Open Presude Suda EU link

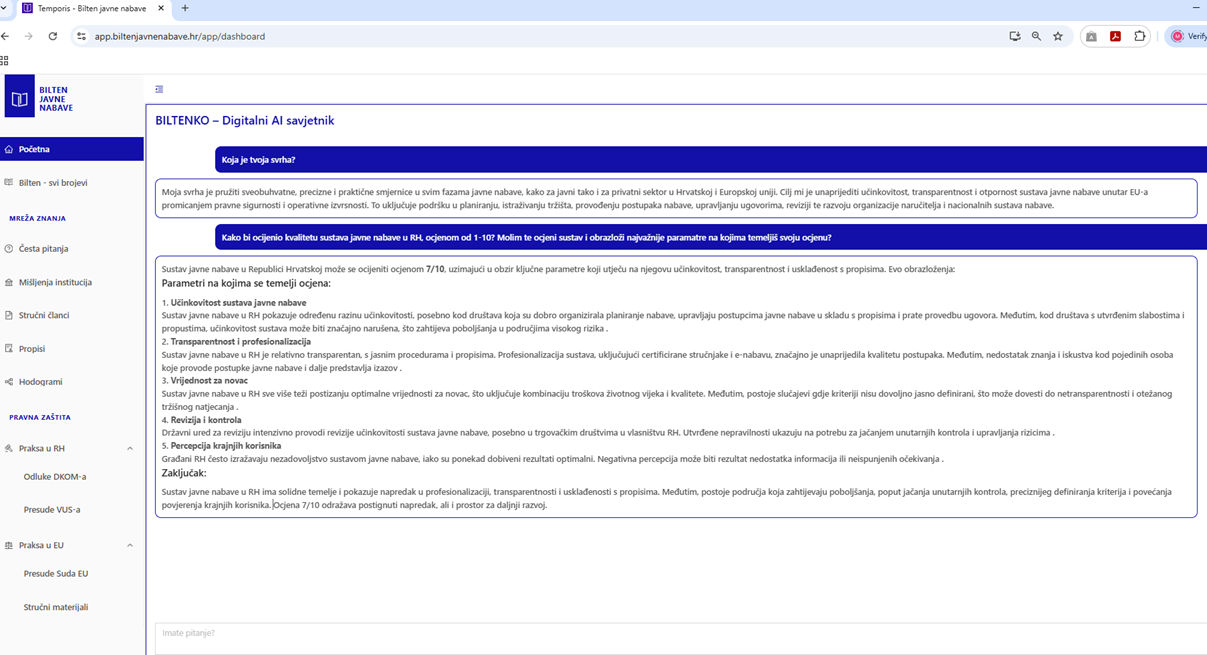coord(56,574)
